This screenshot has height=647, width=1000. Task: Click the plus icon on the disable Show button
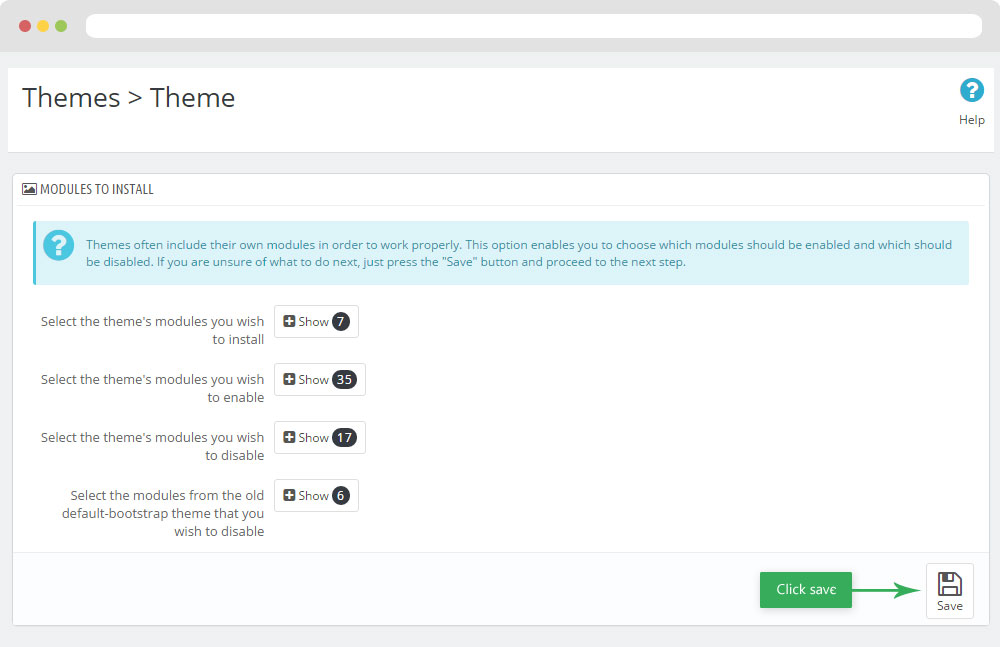point(289,438)
